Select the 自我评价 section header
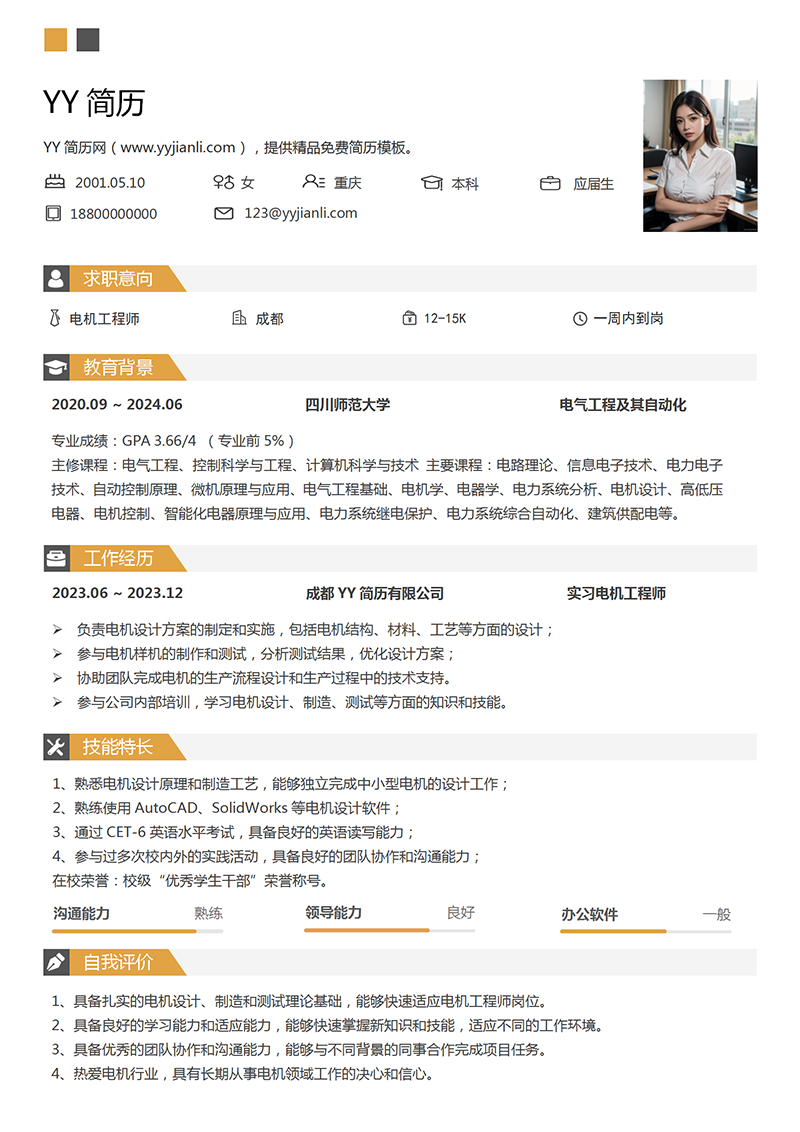The height and width of the screenshot is (1132, 800). 400,962
